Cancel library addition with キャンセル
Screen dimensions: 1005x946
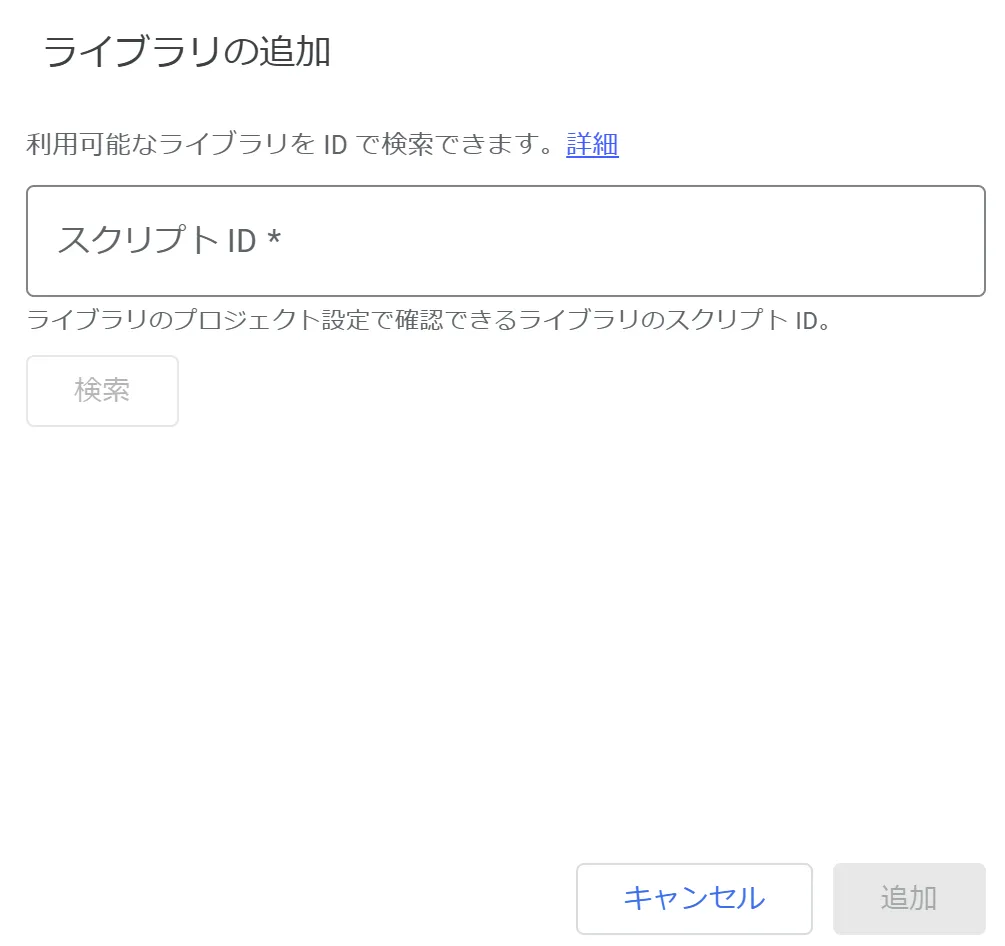point(694,897)
